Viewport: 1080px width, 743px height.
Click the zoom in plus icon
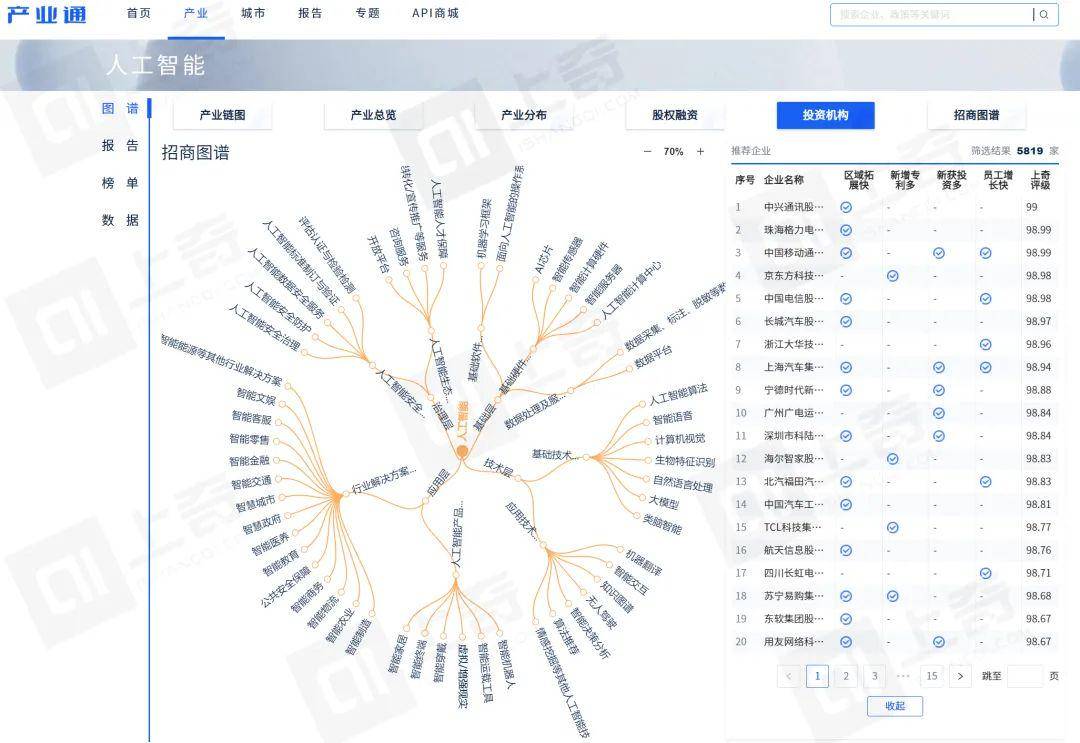[700, 151]
